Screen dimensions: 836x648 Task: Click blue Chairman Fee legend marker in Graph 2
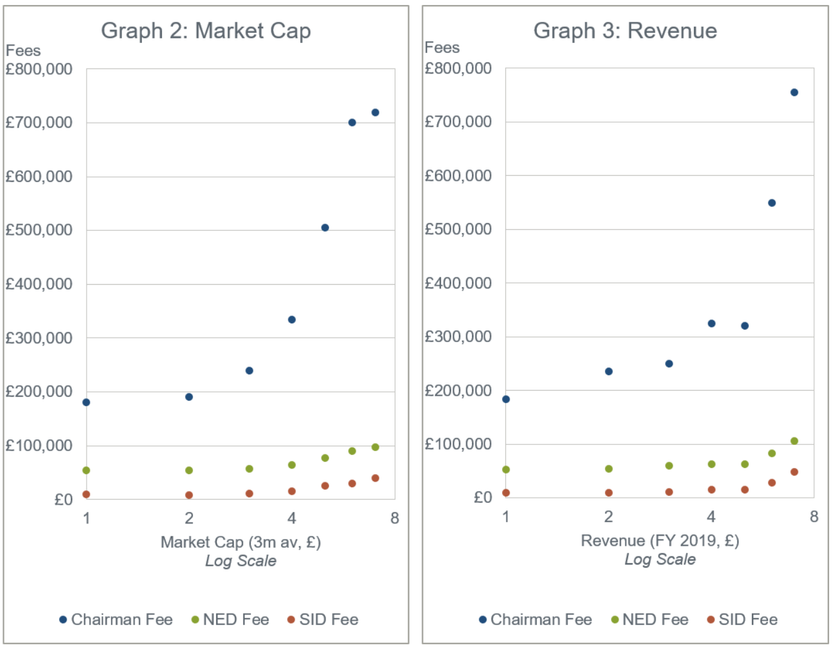tap(63, 620)
